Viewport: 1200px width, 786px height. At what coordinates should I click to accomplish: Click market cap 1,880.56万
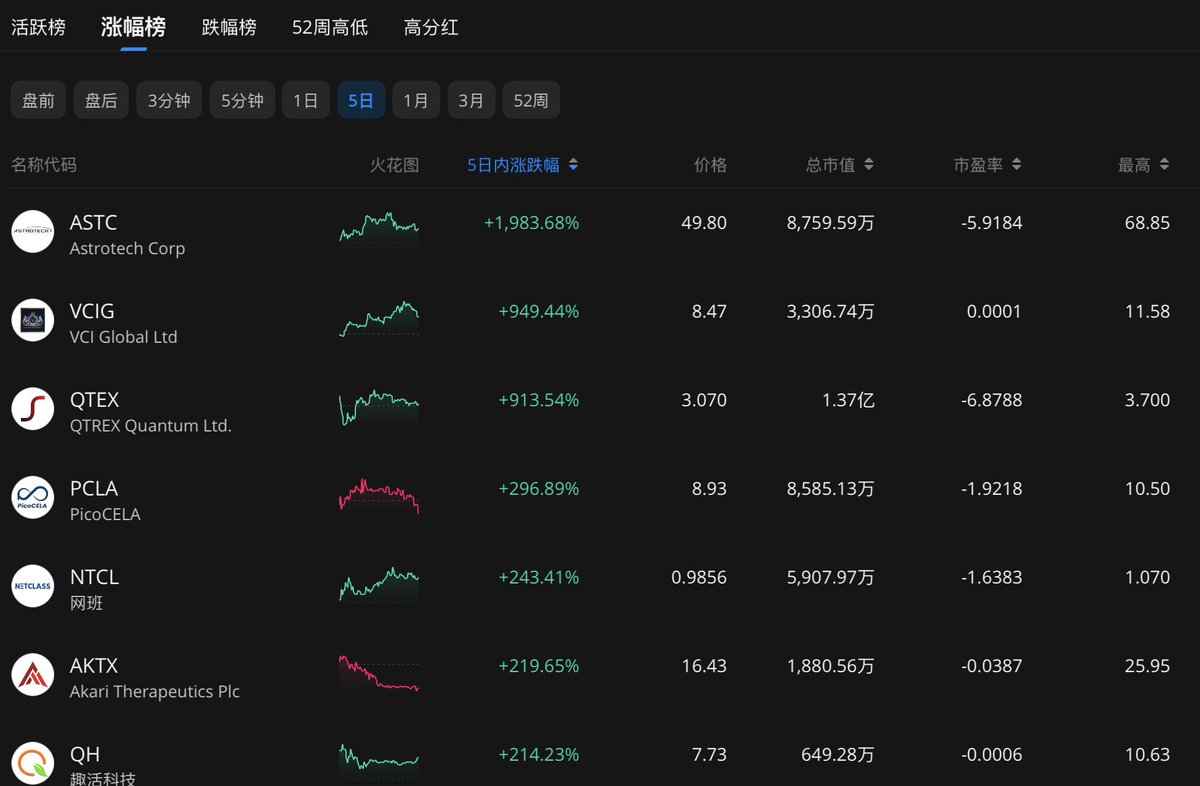pyautogui.click(x=830, y=666)
